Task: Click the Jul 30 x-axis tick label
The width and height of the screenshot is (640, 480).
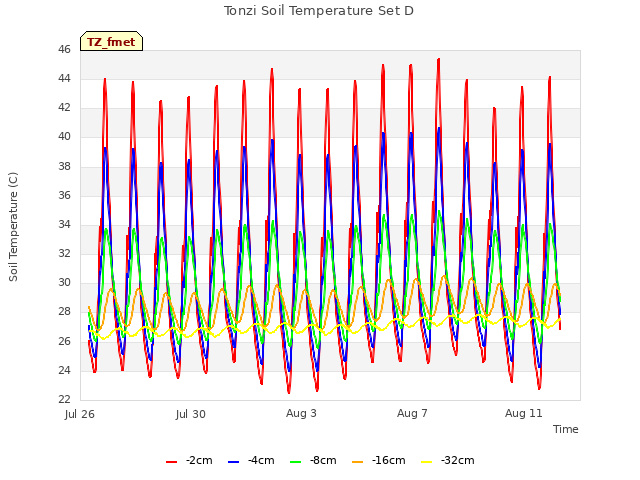Action: 191,414
